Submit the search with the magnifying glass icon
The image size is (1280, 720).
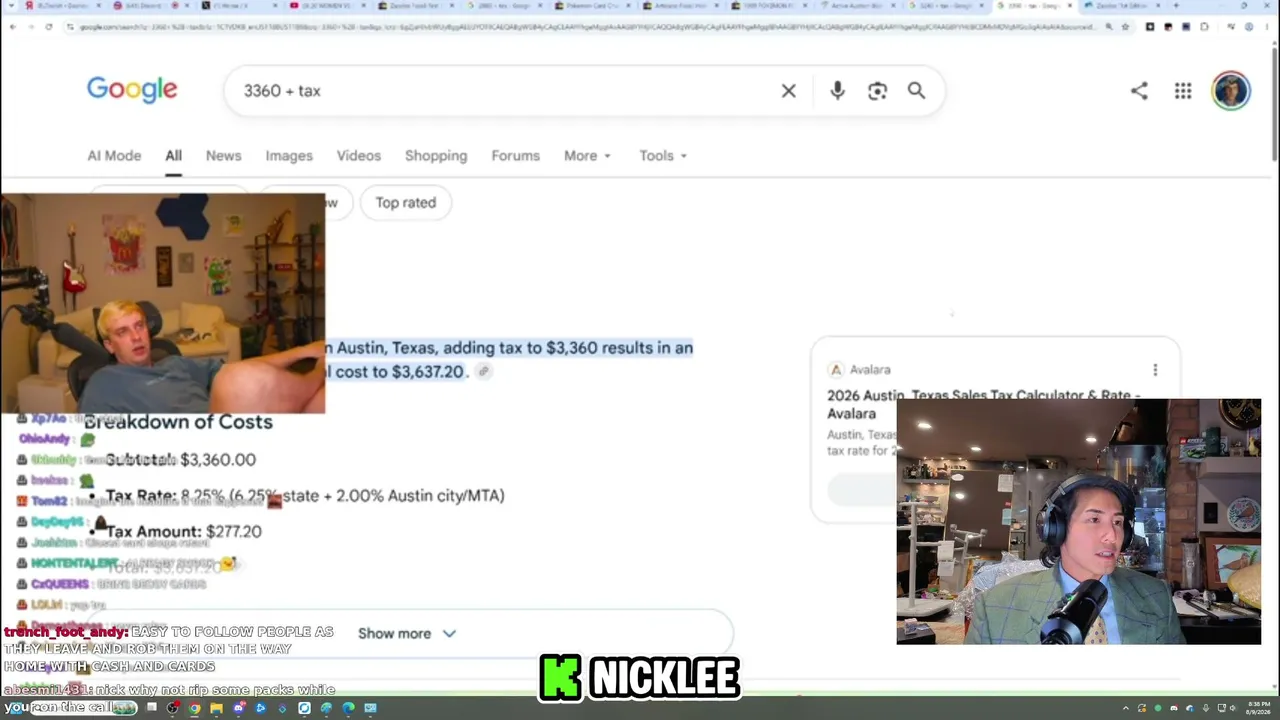pyautogui.click(x=916, y=91)
